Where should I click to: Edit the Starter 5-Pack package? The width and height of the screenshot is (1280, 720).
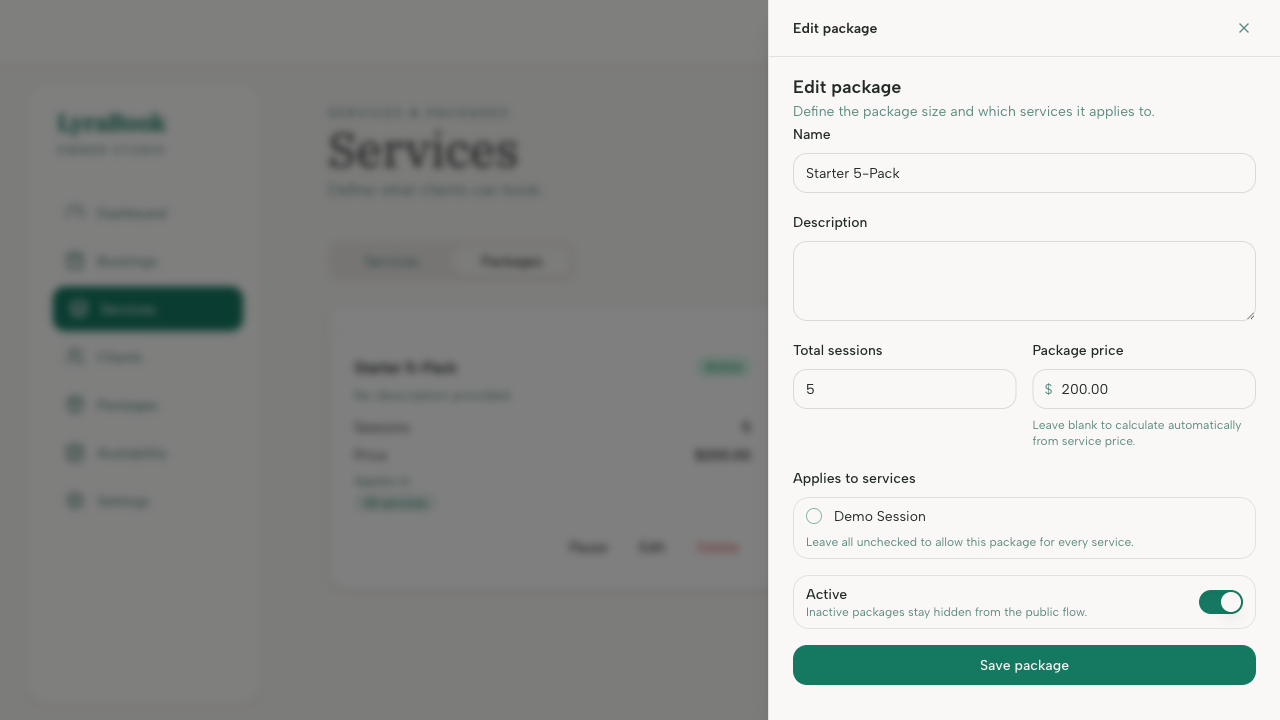(x=653, y=547)
